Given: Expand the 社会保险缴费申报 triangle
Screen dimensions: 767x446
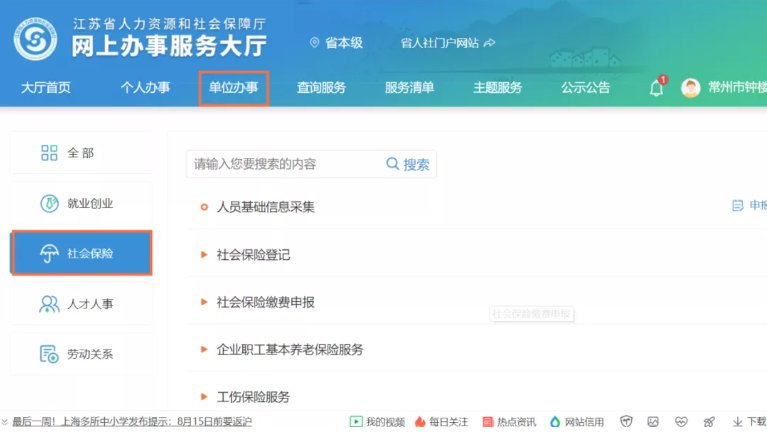Looking at the screenshot, I should [204, 302].
